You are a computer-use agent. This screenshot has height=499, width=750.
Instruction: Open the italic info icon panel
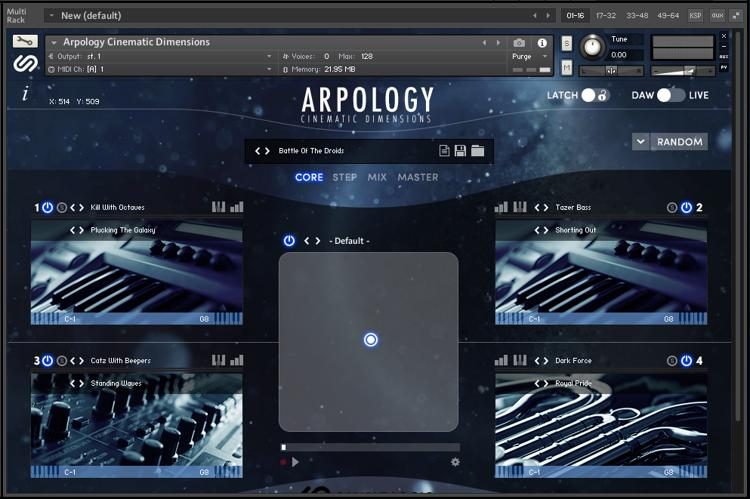pyautogui.click(x=25, y=94)
